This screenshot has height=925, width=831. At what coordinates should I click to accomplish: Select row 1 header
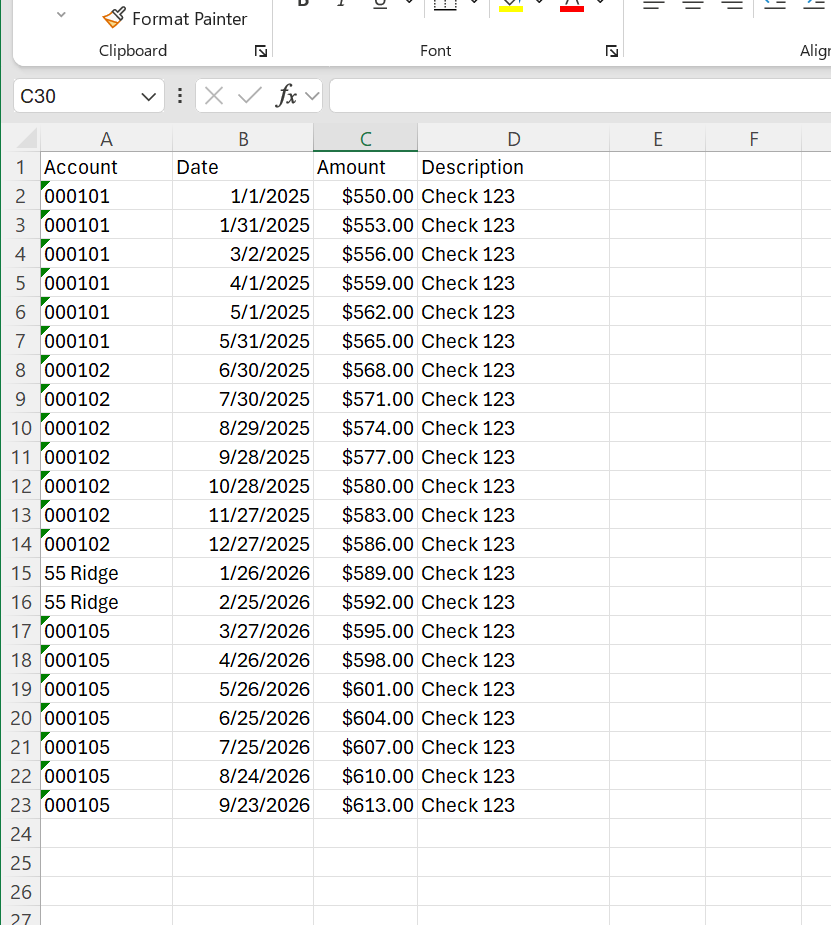tap(21, 167)
